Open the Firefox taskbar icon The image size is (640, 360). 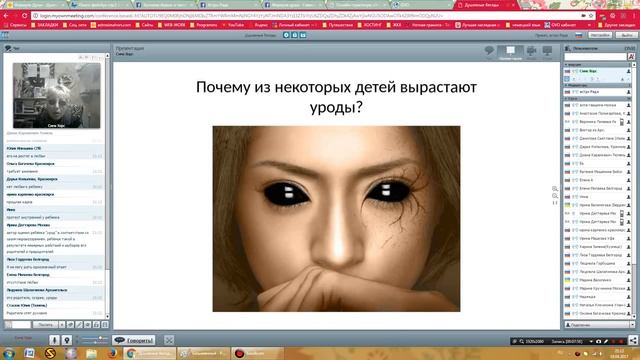click(x=112, y=353)
